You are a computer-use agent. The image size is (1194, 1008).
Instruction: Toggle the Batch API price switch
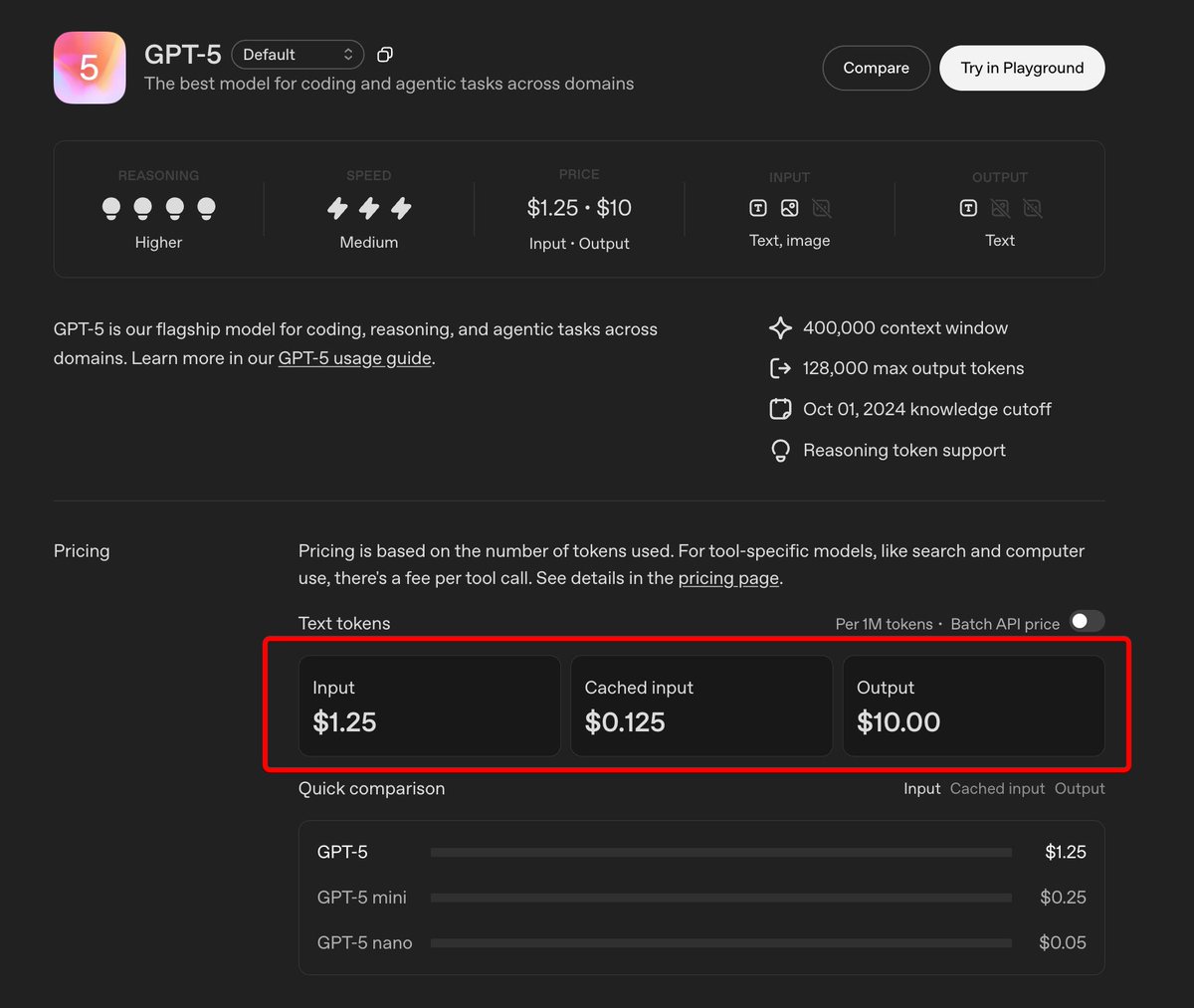click(1088, 622)
